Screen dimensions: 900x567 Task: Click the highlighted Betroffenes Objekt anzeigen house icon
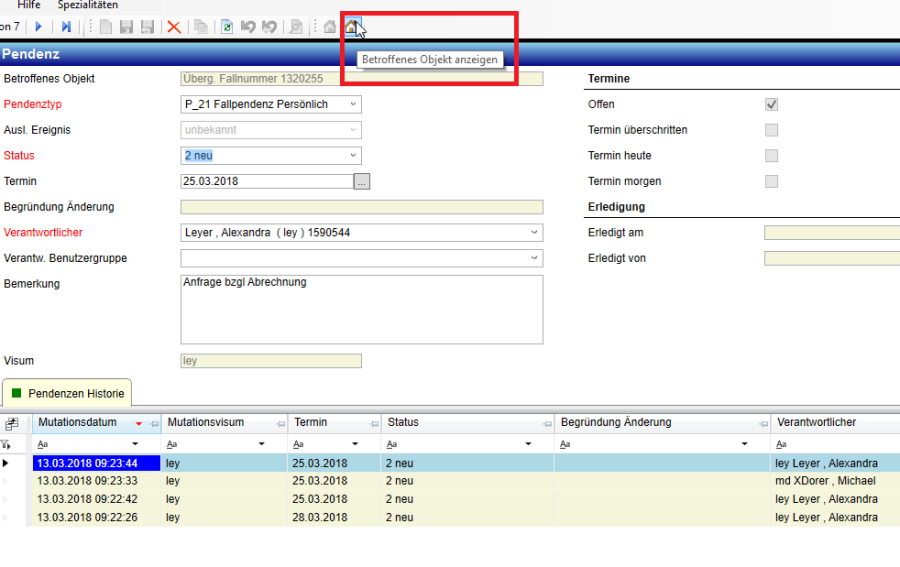coord(352,26)
